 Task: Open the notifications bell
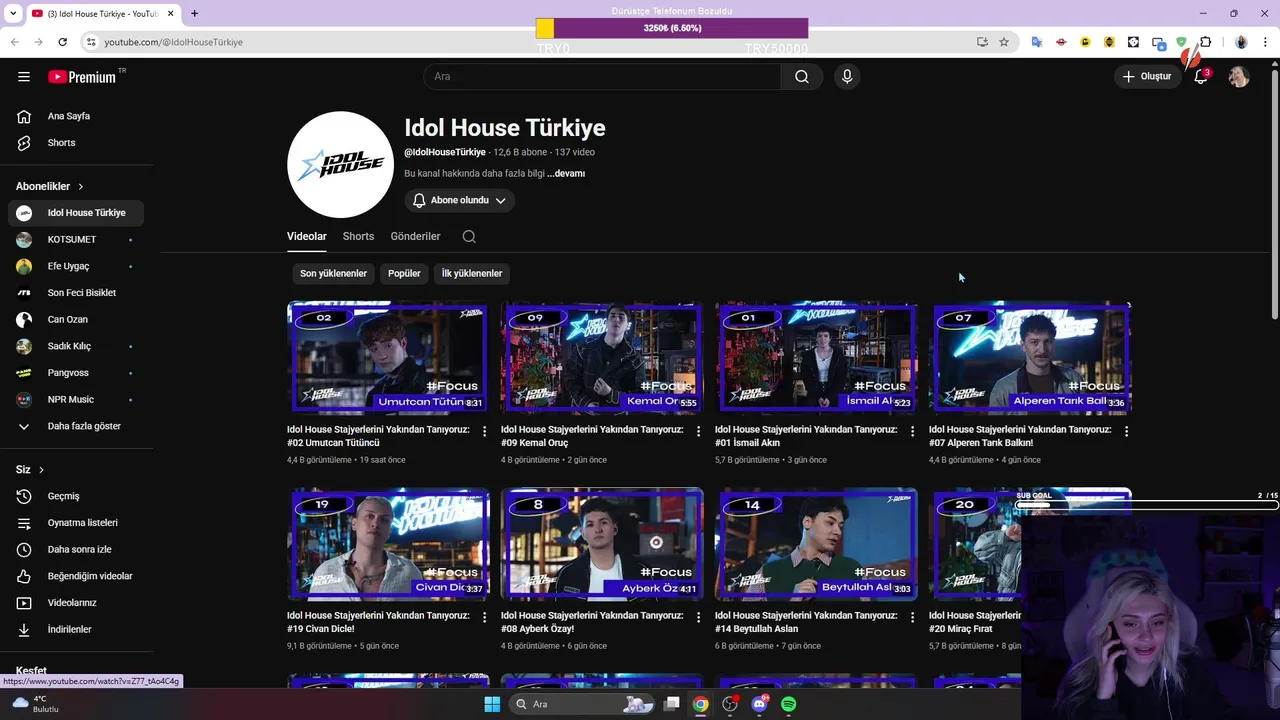pos(1201,76)
